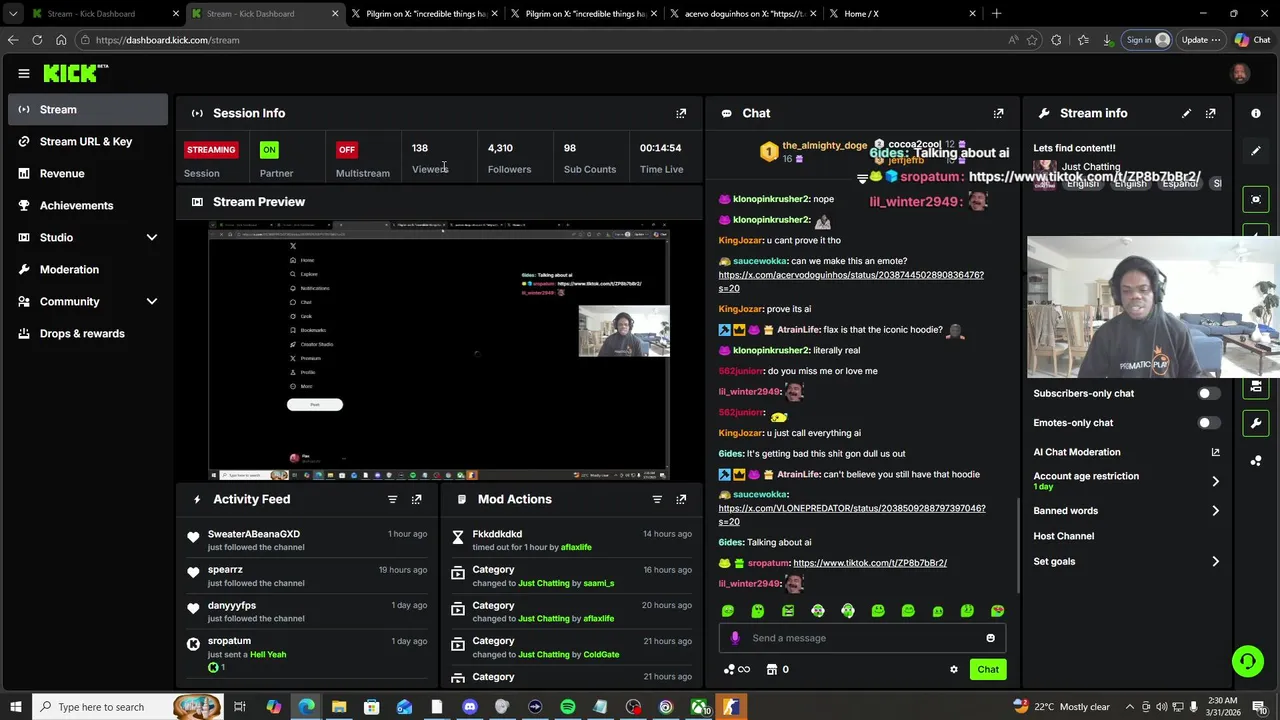The height and width of the screenshot is (720, 1280).
Task: Click the Stream Preview video thumbnail
Action: tap(439, 351)
